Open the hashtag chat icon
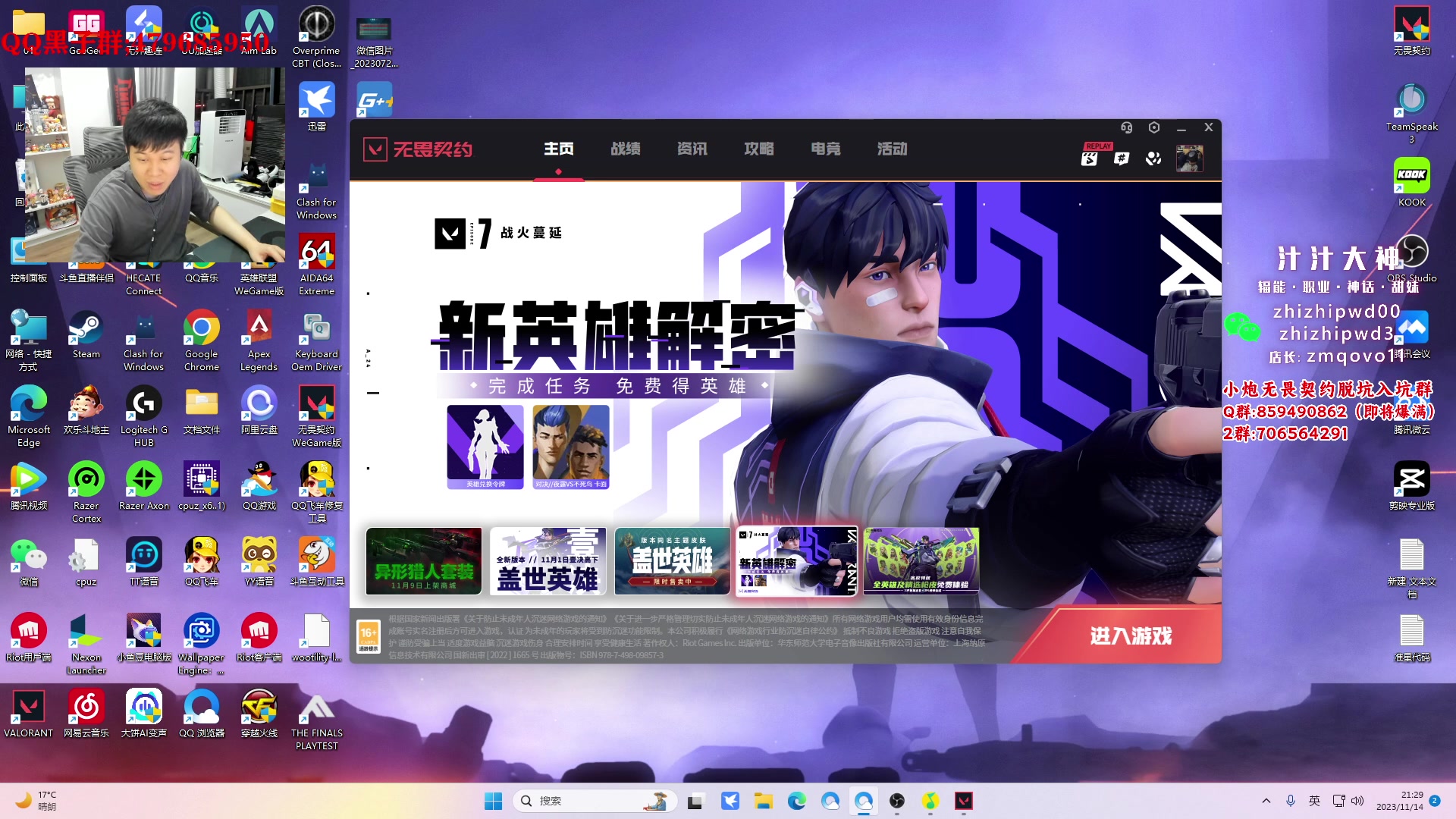Image resolution: width=1456 pixels, height=819 pixels. 1122,158
